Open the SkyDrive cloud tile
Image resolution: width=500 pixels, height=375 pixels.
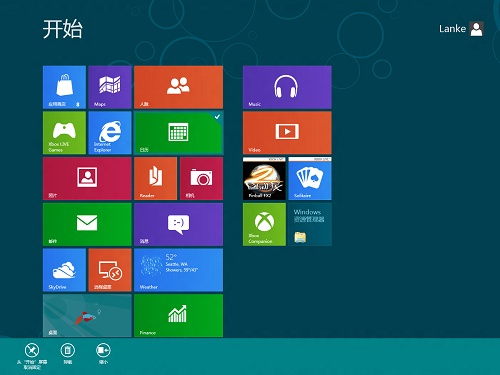[x=64, y=270]
